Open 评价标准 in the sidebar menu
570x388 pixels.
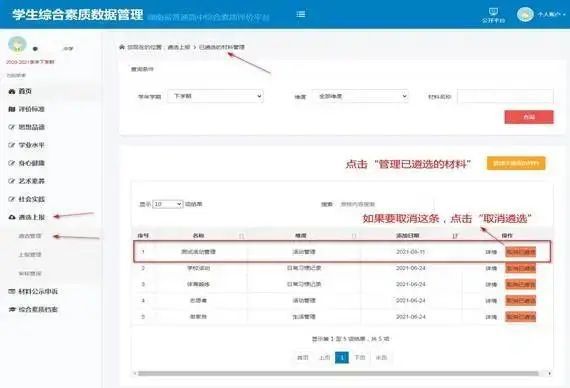point(32,109)
